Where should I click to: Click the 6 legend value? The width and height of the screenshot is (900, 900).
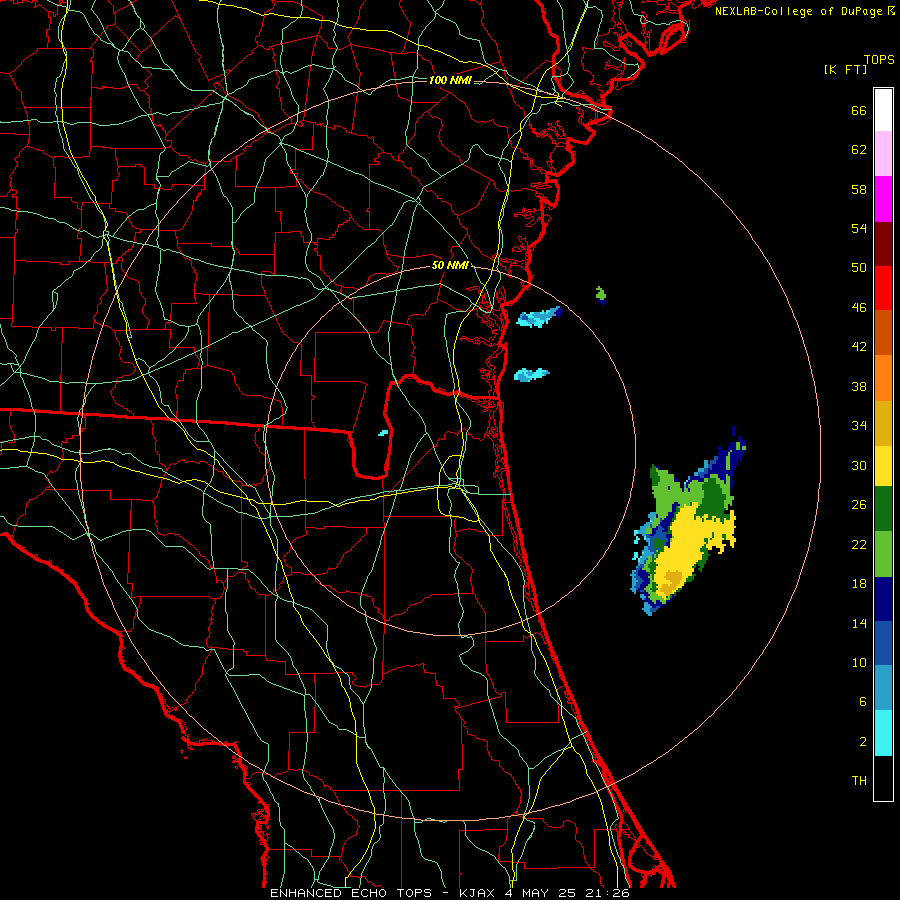[x=863, y=701]
